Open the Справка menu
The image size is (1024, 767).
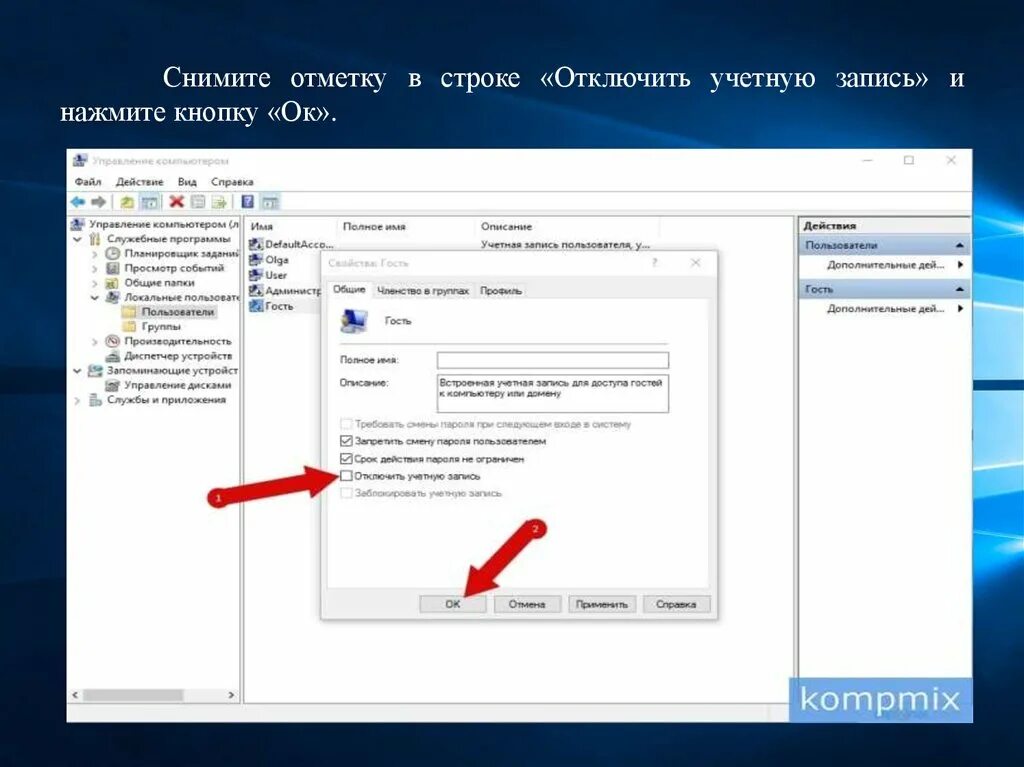(x=232, y=182)
